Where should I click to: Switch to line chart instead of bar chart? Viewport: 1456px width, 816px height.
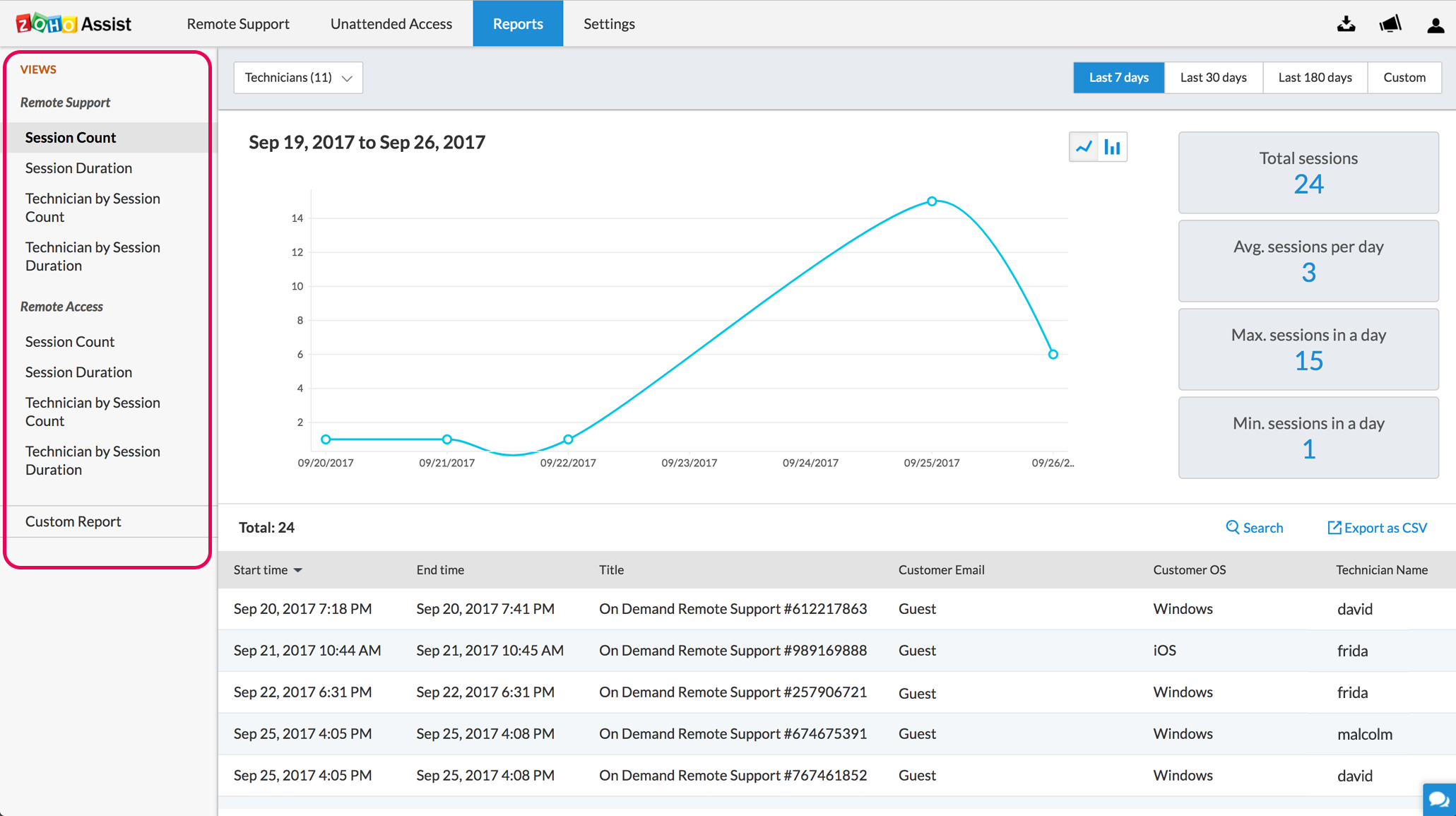click(1084, 146)
